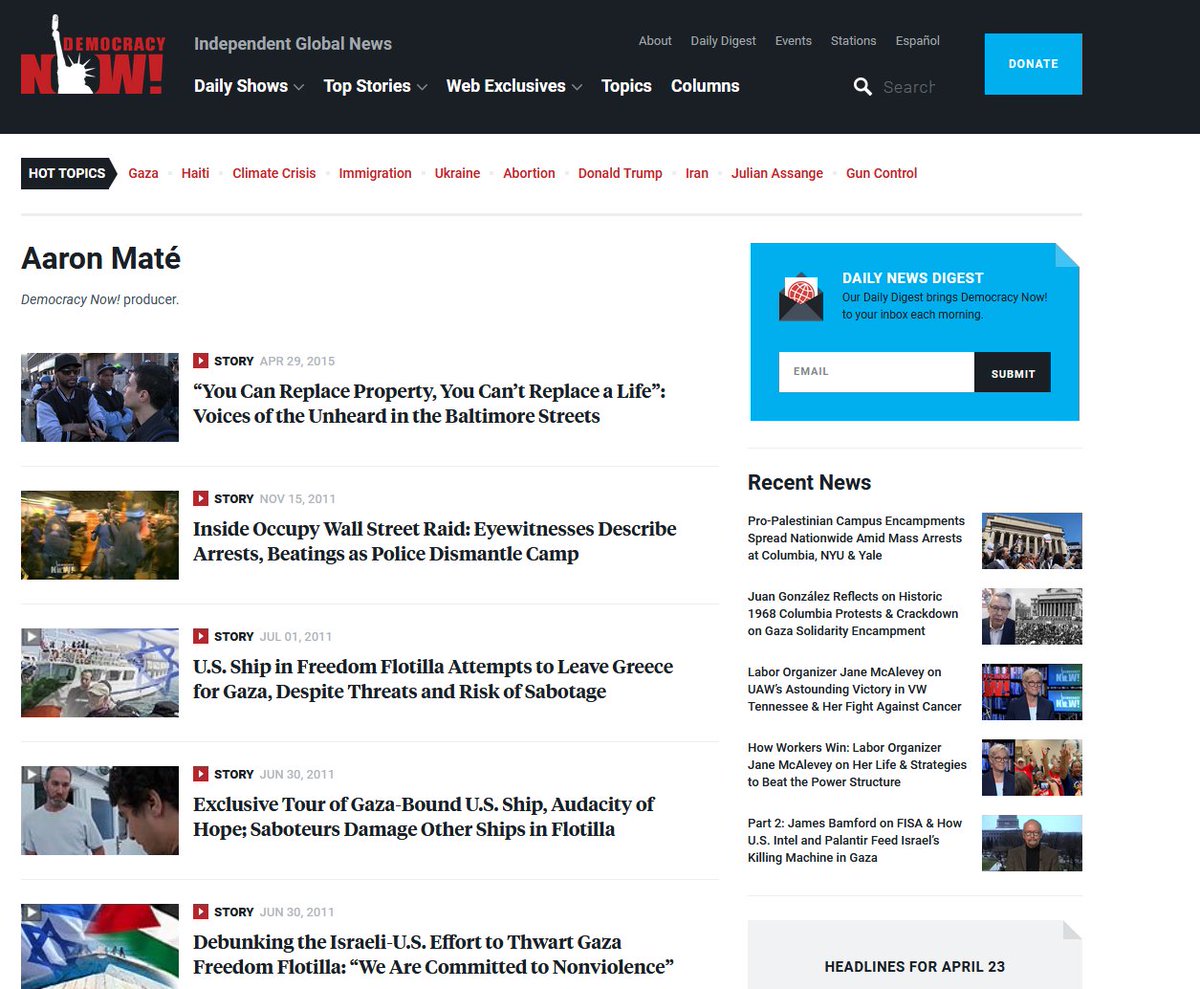Select the Abortion hot topic

529,173
